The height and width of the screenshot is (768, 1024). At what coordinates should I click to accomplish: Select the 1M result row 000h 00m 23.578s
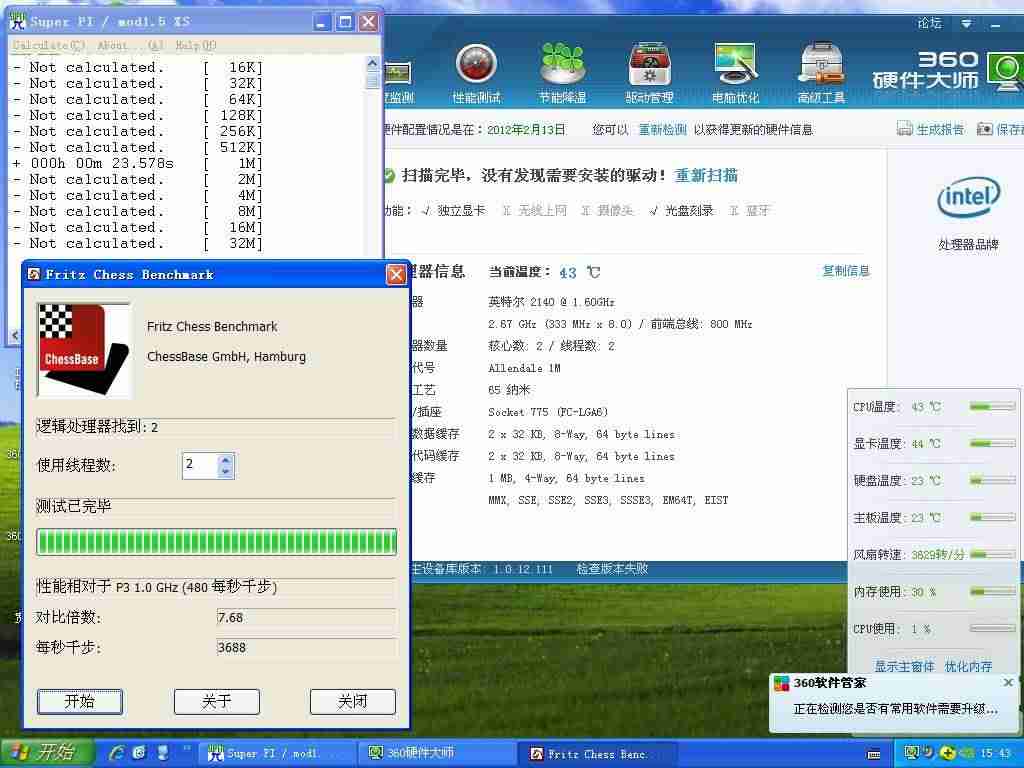coord(138,163)
